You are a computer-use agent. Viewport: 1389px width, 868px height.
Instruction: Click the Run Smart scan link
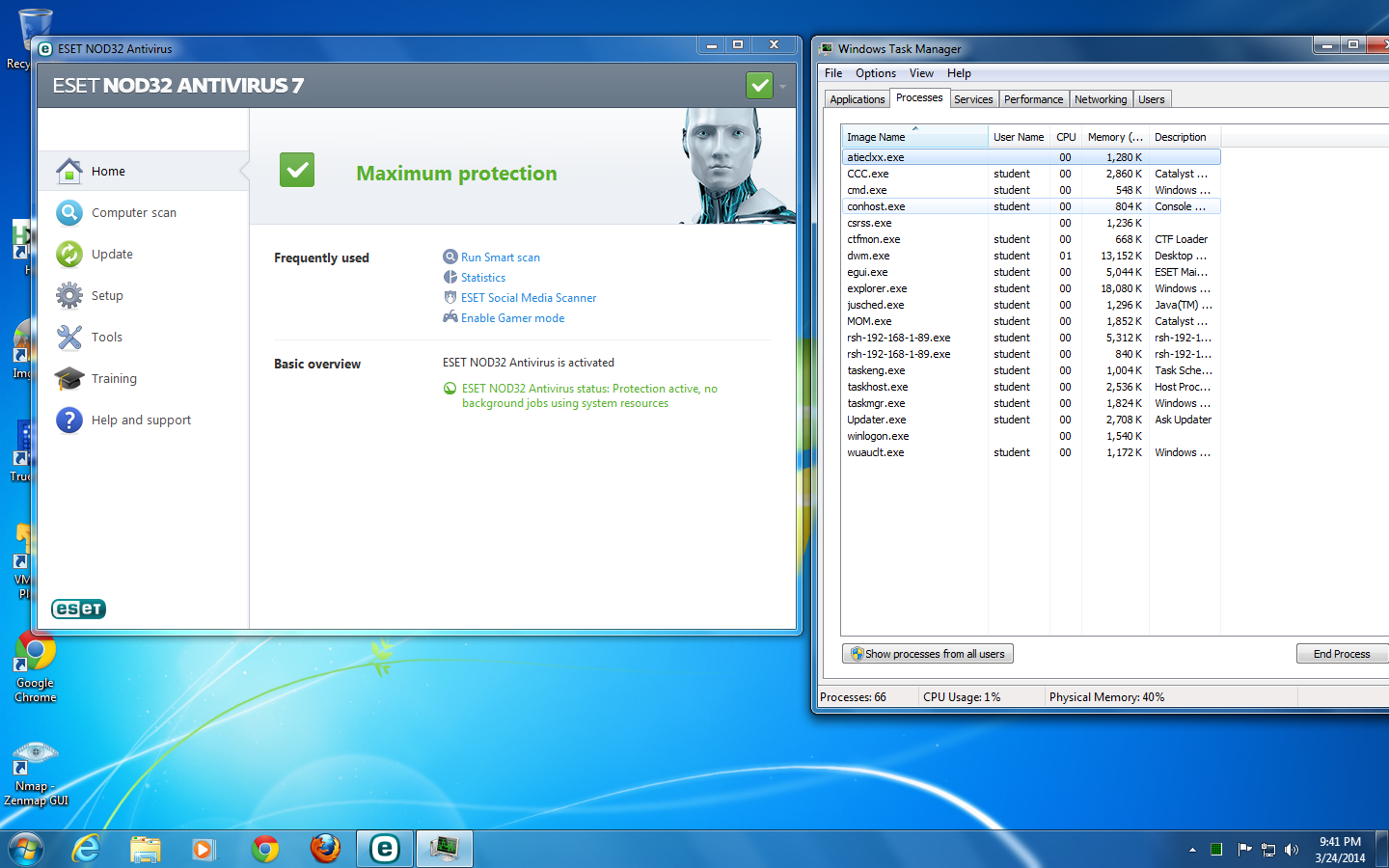tap(500, 258)
